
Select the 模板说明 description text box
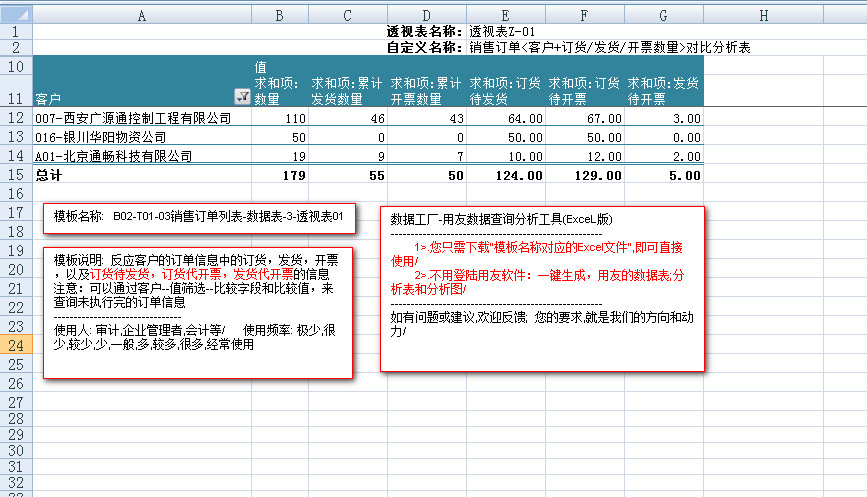click(197, 311)
